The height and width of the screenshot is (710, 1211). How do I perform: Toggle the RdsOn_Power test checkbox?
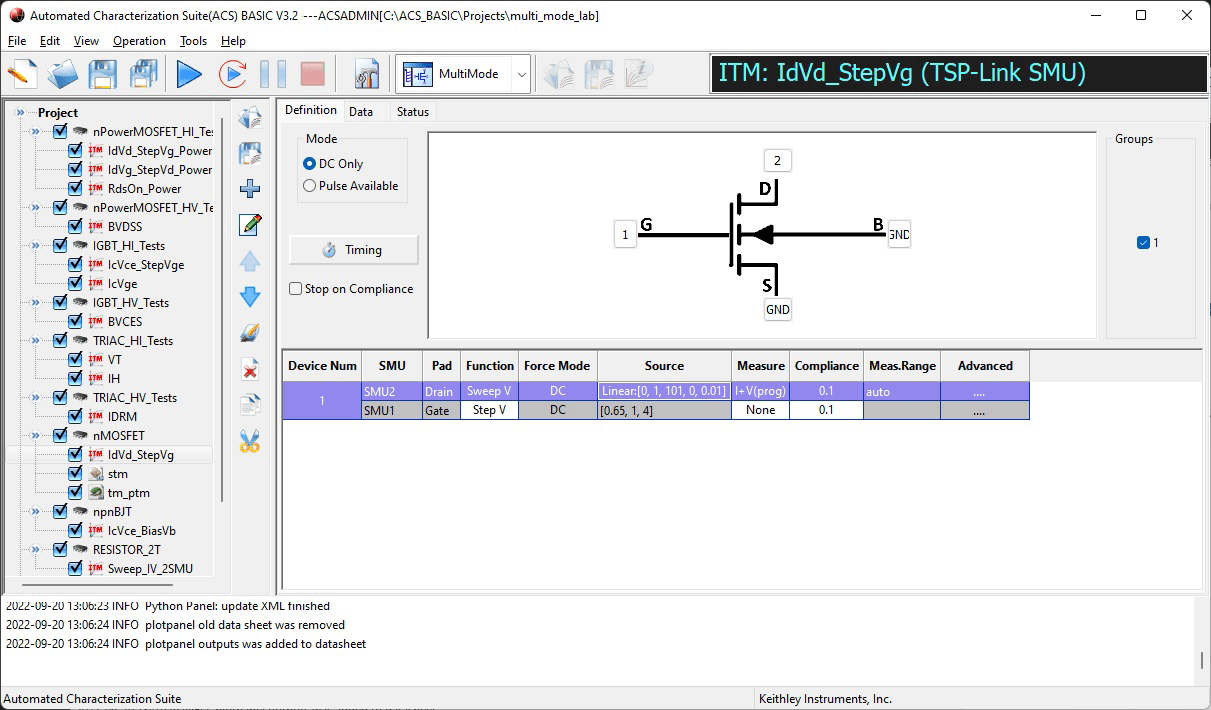[75, 189]
